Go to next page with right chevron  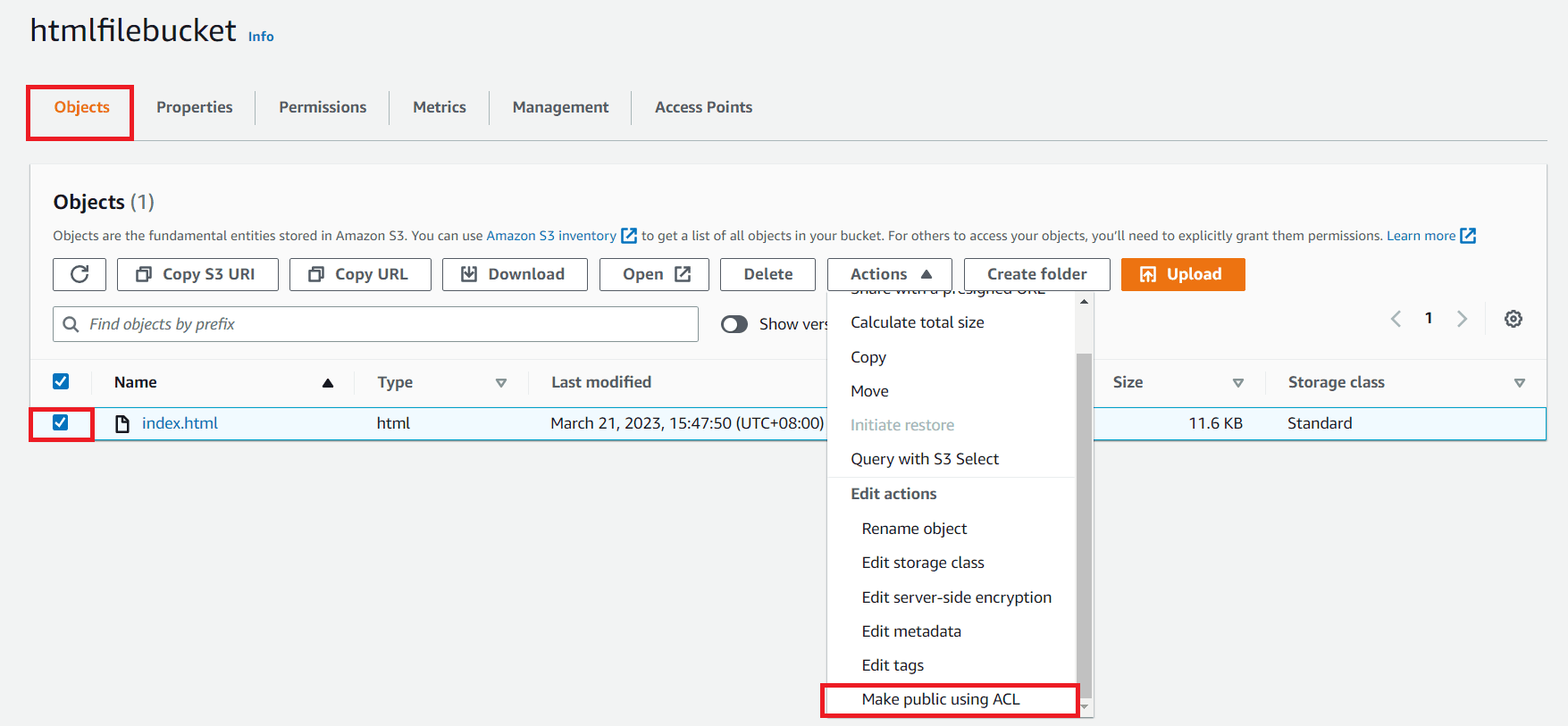tap(1462, 319)
